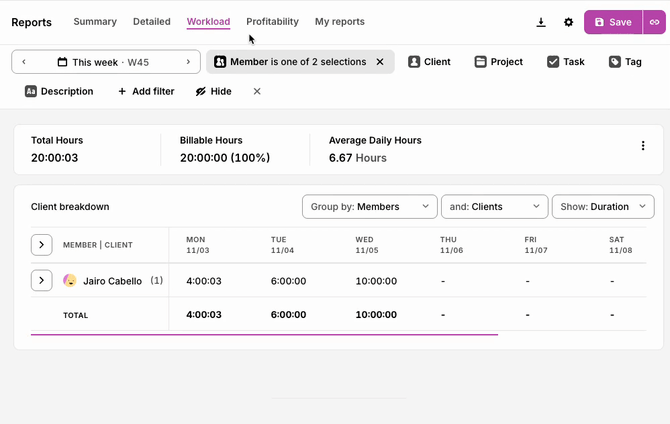Go to previous week with left arrow
This screenshot has width=670, height=424.
click(24, 62)
